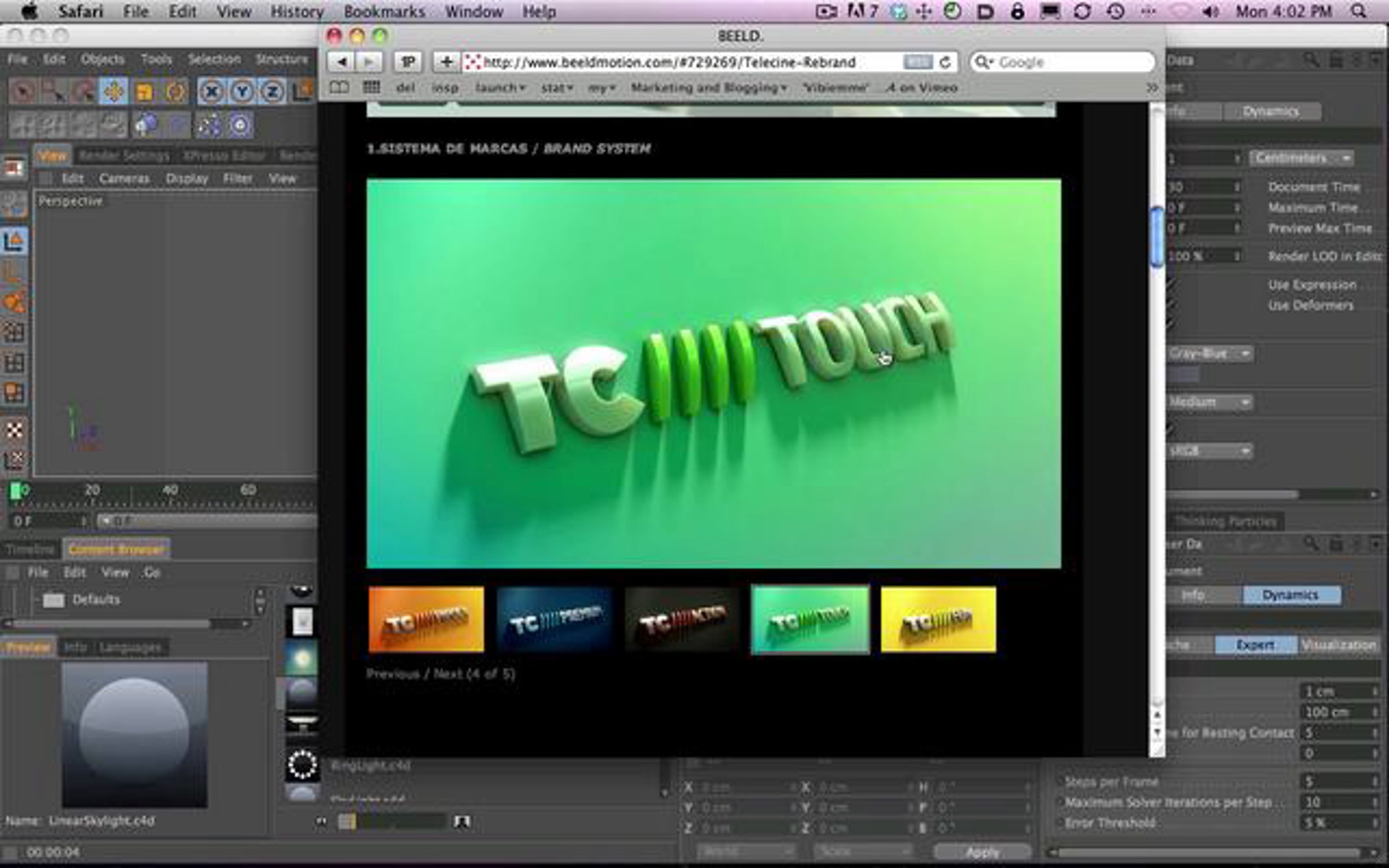
Task: Click the search magnifier in Attributes panel
Action: (1311, 60)
